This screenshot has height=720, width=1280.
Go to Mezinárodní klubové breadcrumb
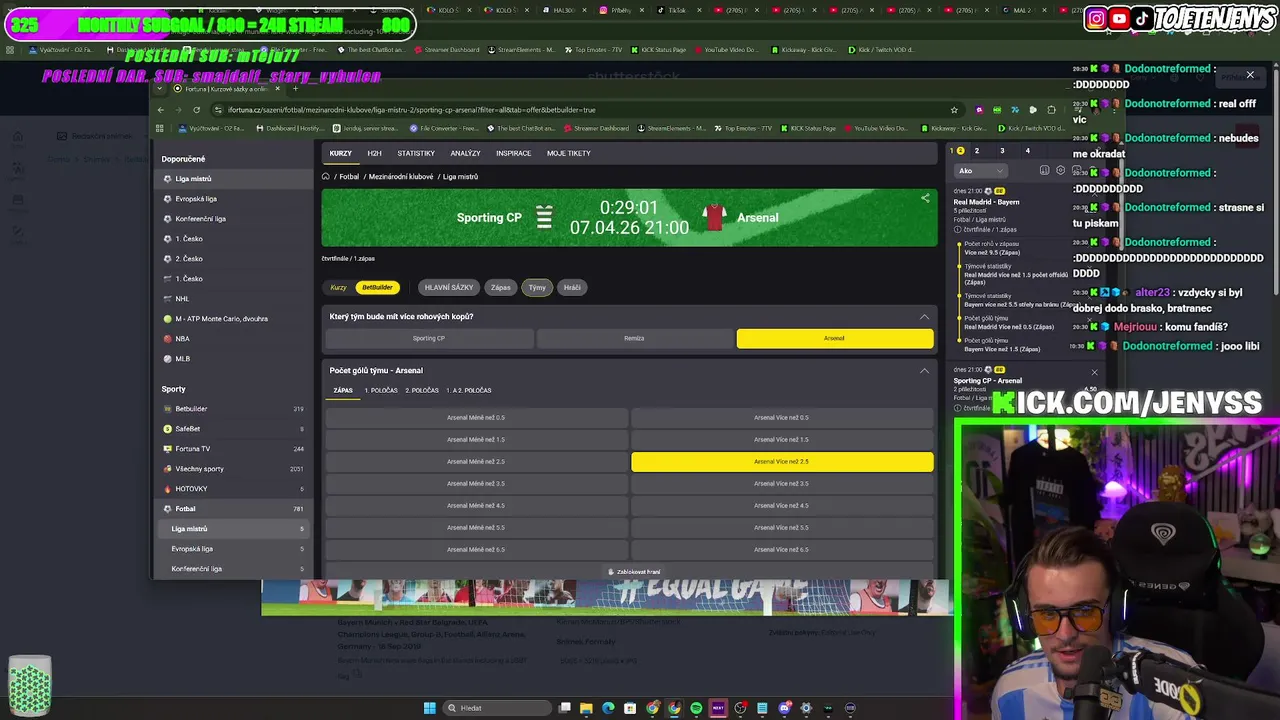click(x=401, y=177)
